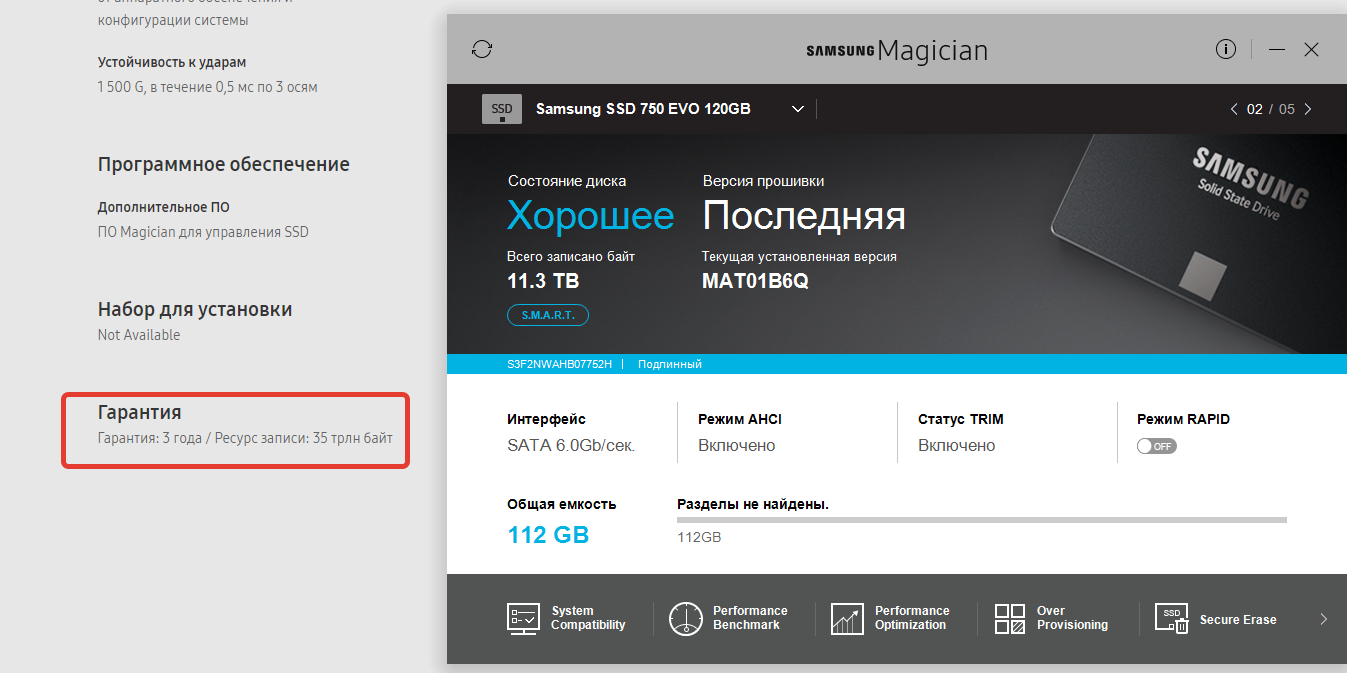The width and height of the screenshot is (1347, 673).
Task: Show more tools with bottom right arrow
Action: 1323,619
